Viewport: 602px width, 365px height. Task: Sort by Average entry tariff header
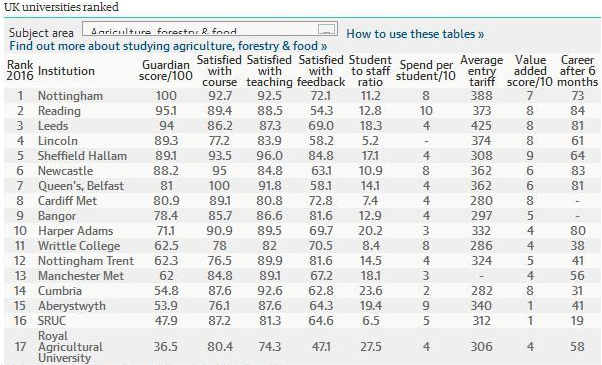481,71
